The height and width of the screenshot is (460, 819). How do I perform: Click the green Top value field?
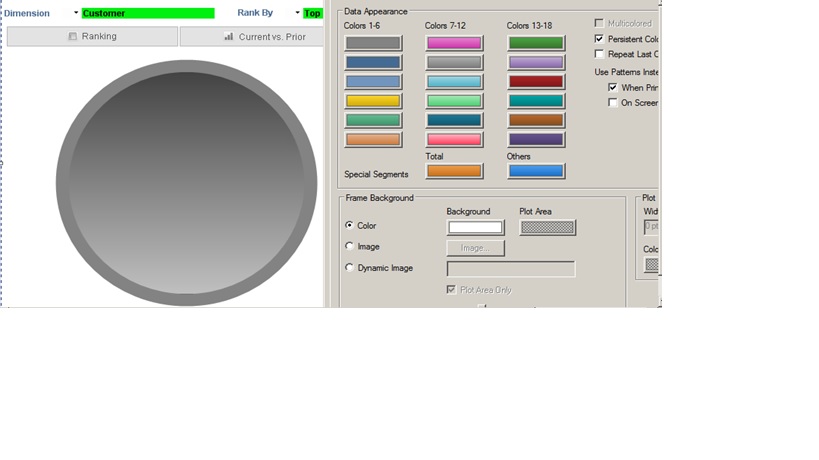tap(312, 13)
